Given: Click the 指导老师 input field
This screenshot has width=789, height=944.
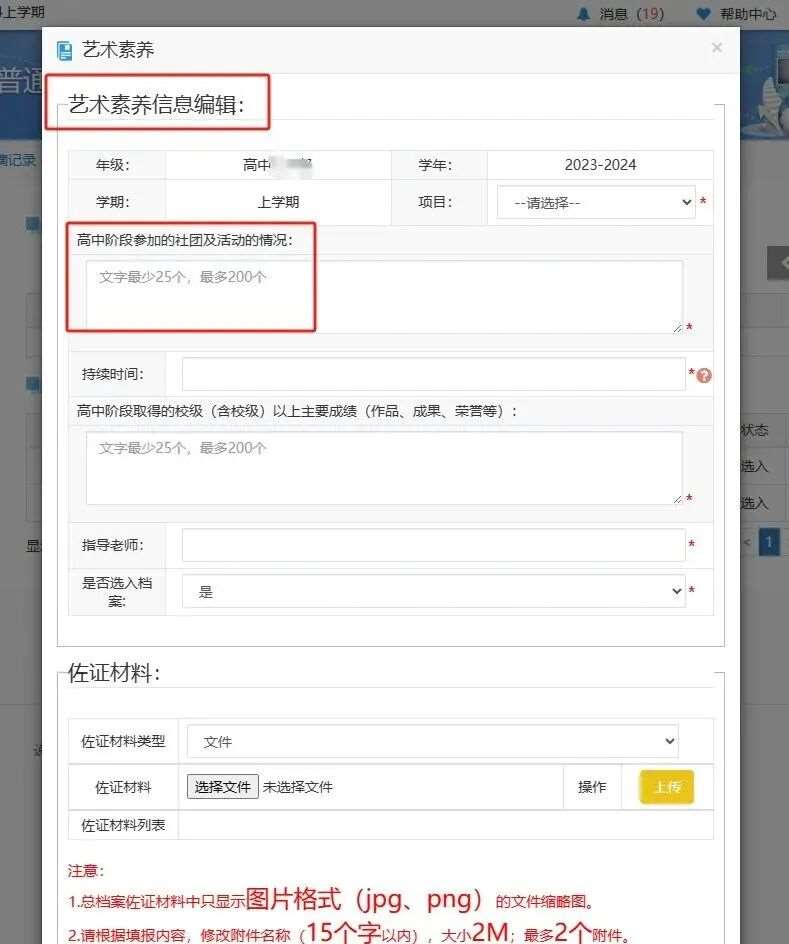Looking at the screenshot, I should pyautogui.click(x=433, y=545).
